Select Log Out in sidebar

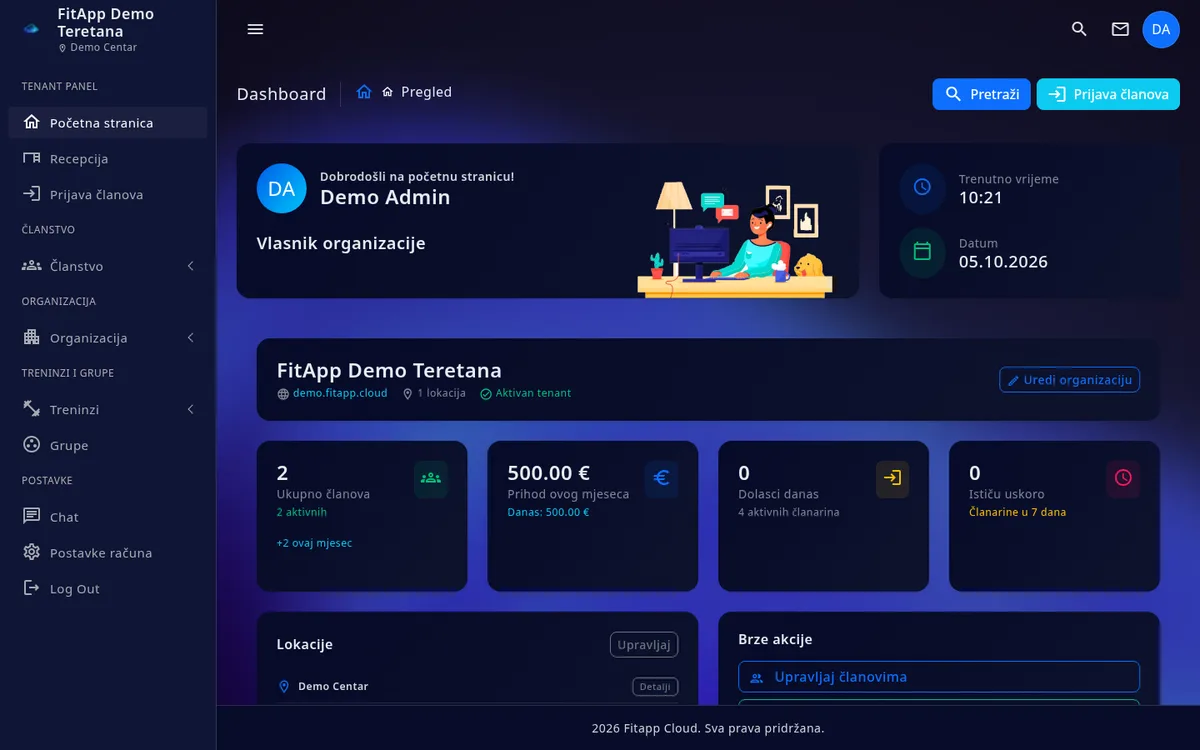108,589
